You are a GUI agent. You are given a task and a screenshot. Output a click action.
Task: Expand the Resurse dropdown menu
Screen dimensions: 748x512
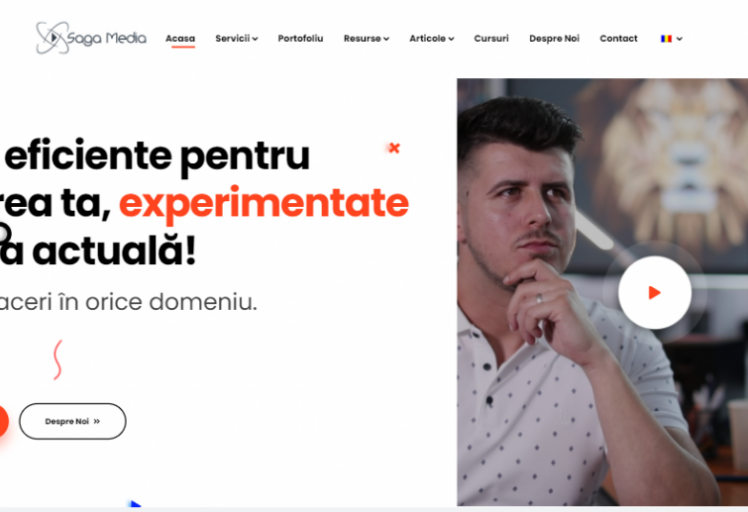click(366, 38)
